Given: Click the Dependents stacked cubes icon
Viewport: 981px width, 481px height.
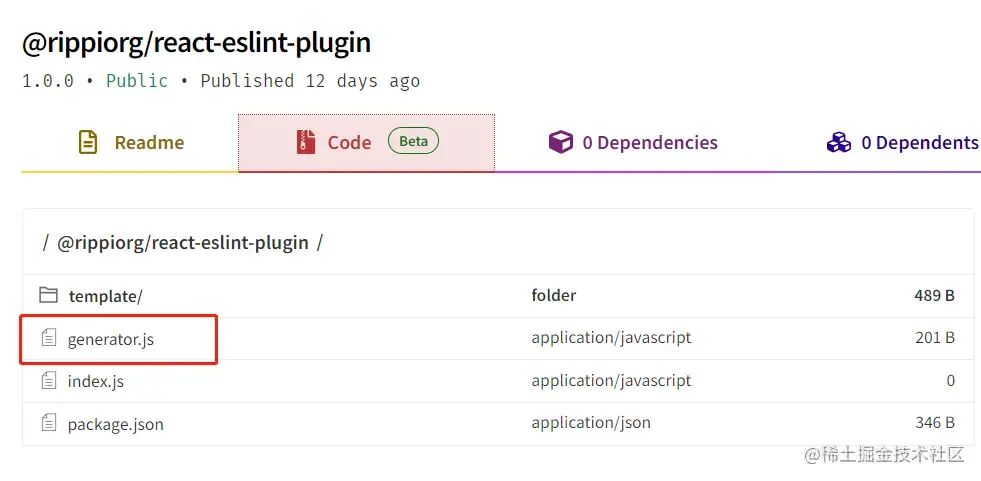Looking at the screenshot, I should click(839, 142).
